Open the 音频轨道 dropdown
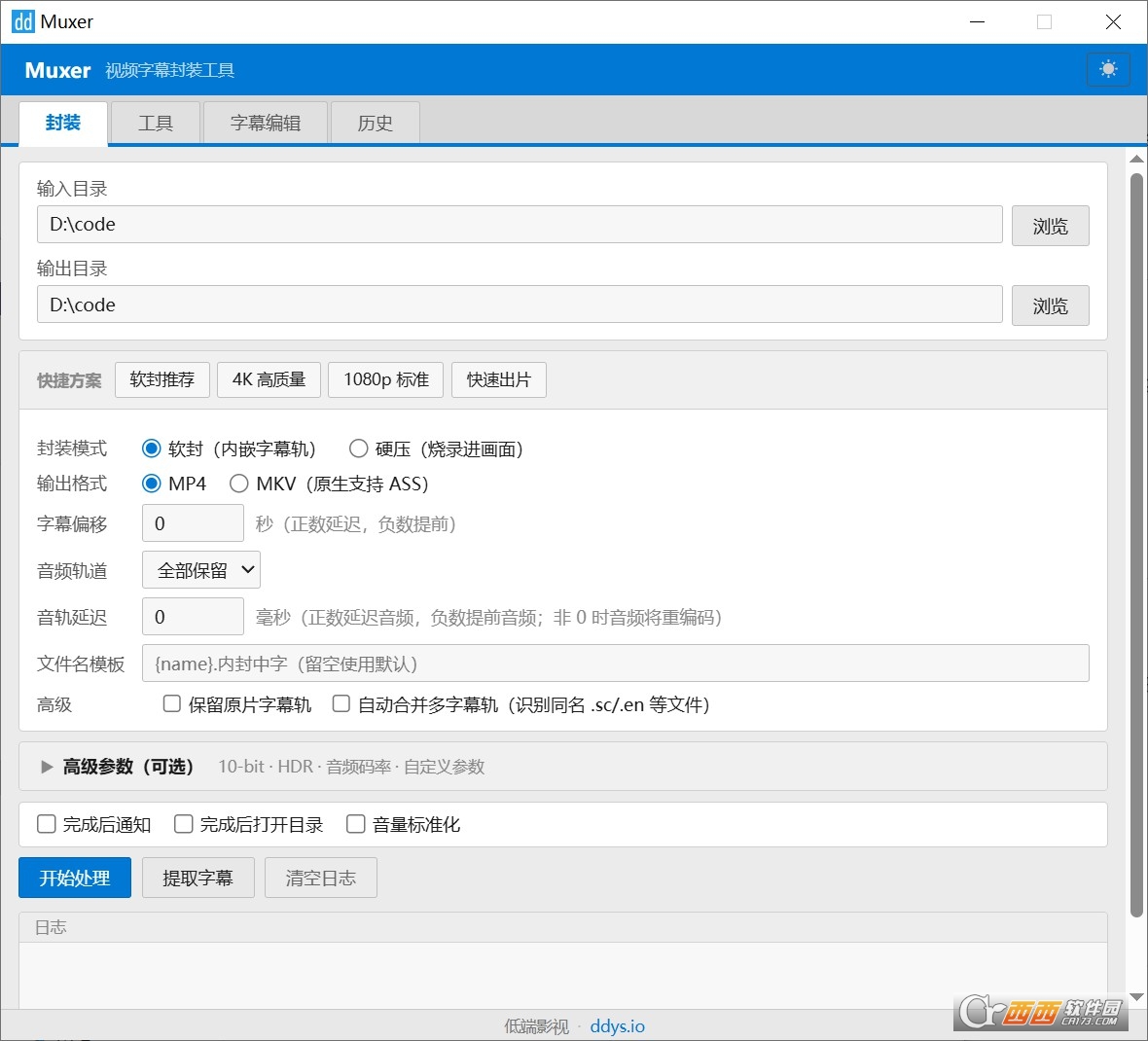Screen dimensions: 1148x1041 point(201,570)
